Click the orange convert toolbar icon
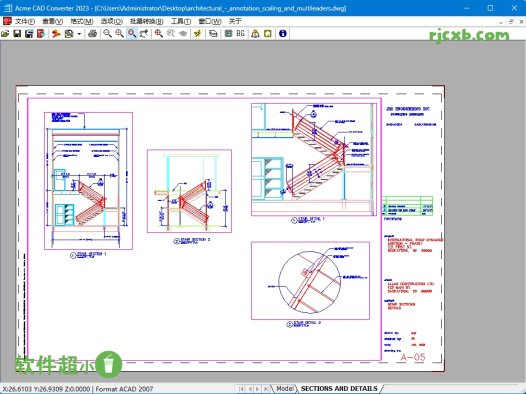This screenshot has height=394, width=526. [56, 34]
